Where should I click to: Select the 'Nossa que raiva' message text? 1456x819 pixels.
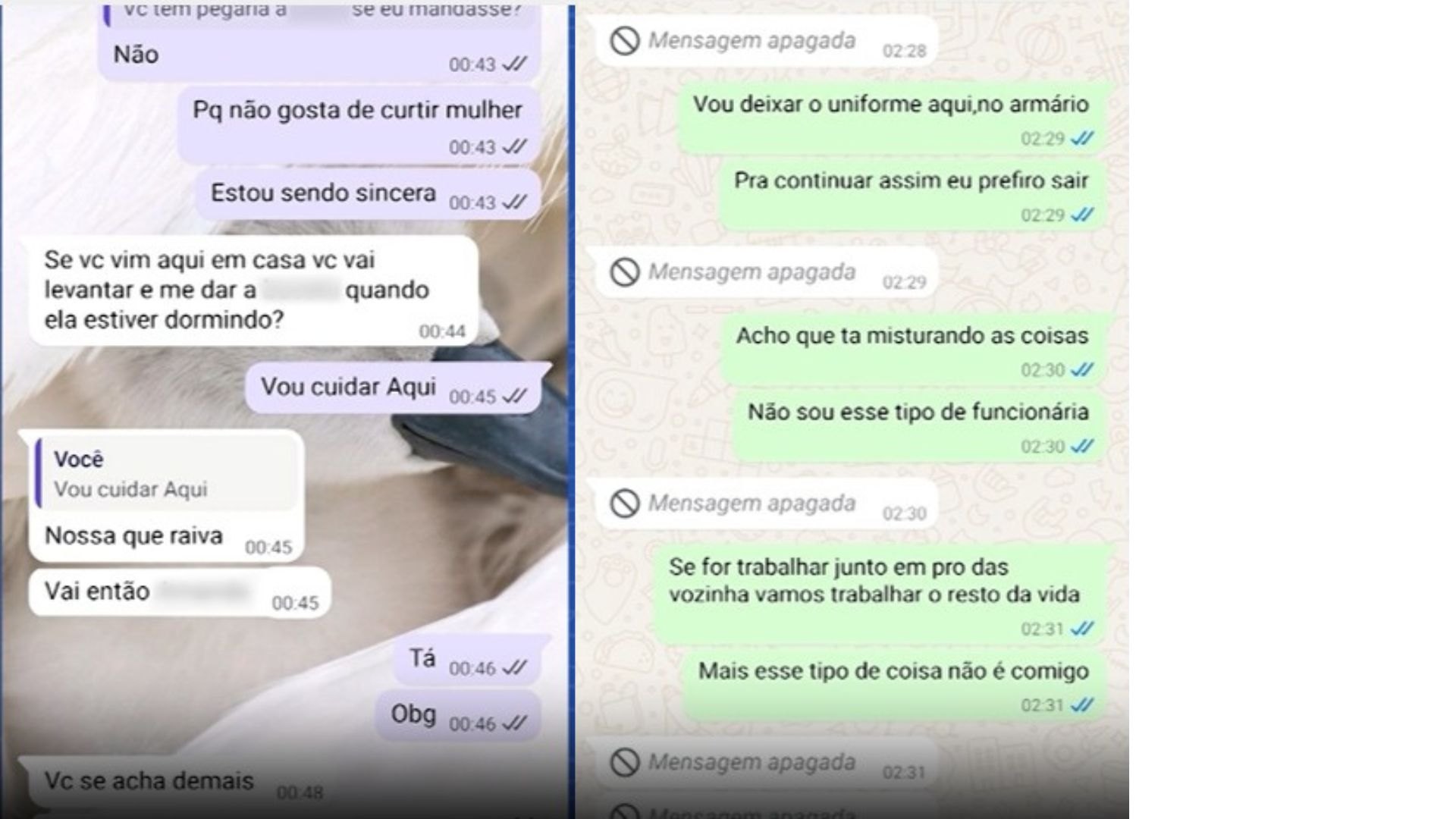click(x=133, y=536)
